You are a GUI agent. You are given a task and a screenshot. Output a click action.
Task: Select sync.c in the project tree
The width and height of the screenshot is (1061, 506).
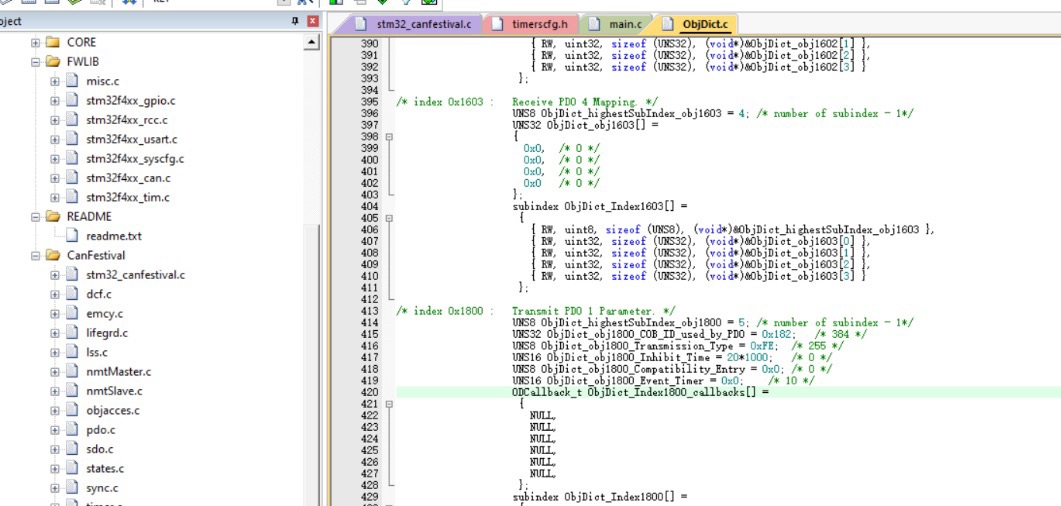(102, 488)
